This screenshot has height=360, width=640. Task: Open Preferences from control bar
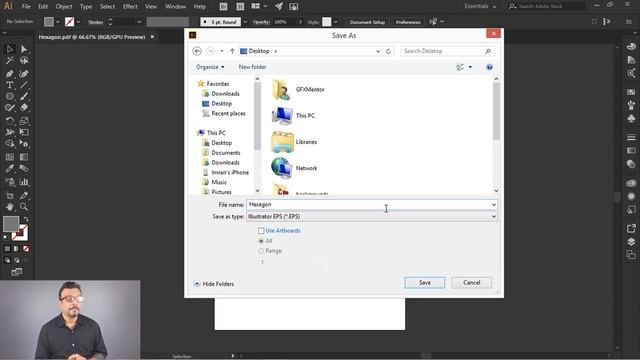pos(408,22)
